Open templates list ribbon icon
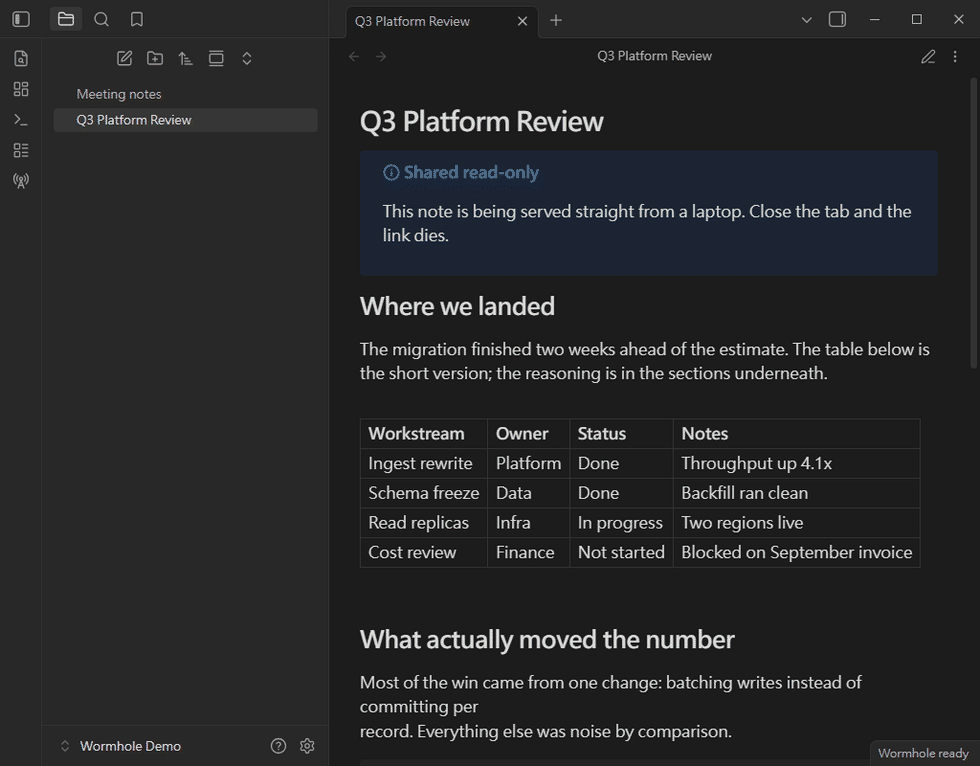Screen dimensions: 980x766 [21, 151]
